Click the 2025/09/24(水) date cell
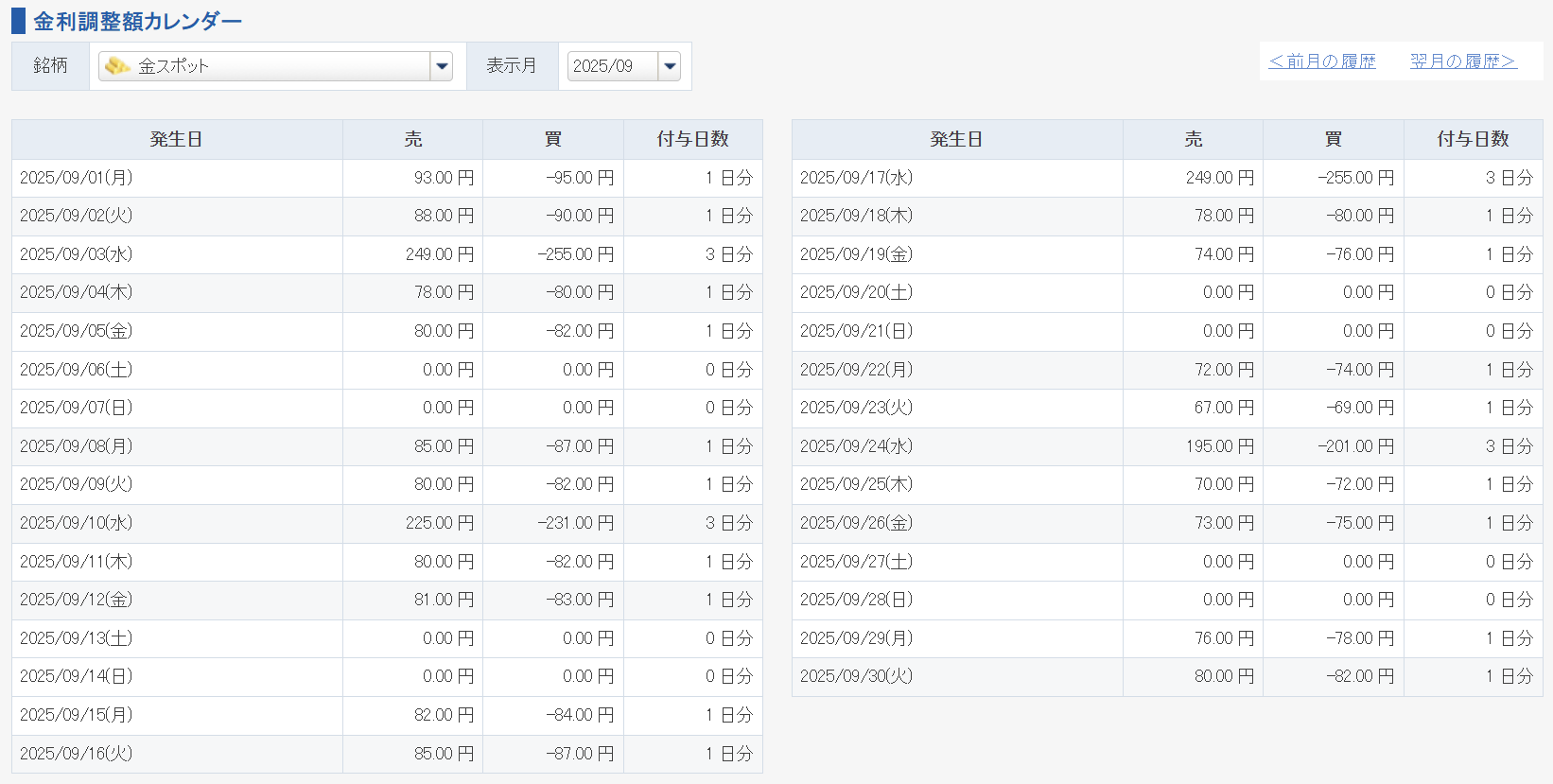Image resolution: width=1553 pixels, height=784 pixels. tap(857, 446)
